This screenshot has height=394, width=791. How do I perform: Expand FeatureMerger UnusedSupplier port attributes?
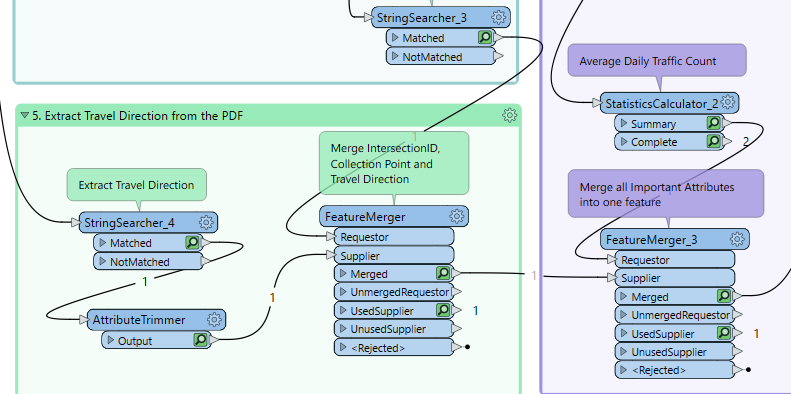pos(344,329)
